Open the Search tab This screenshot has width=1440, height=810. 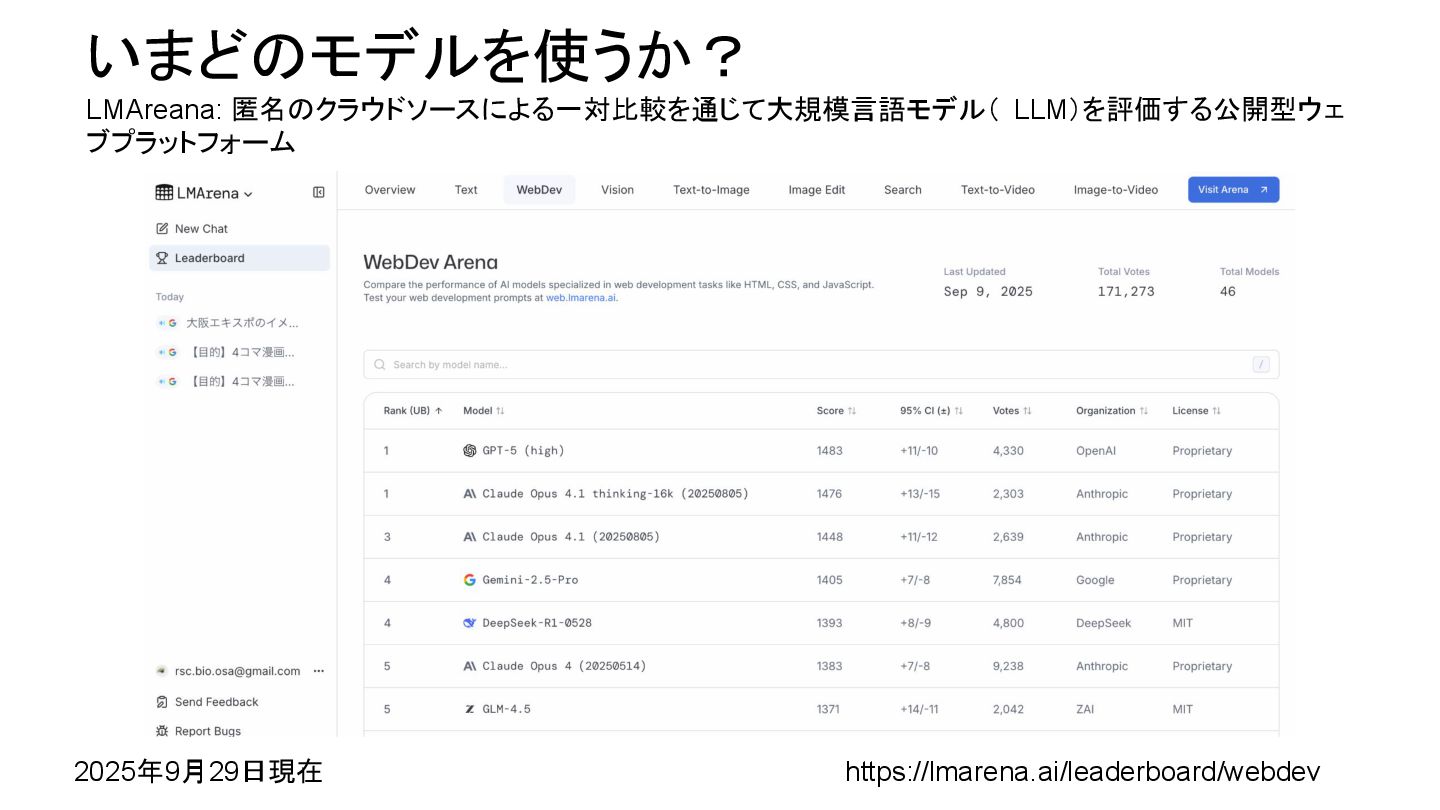[903, 190]
